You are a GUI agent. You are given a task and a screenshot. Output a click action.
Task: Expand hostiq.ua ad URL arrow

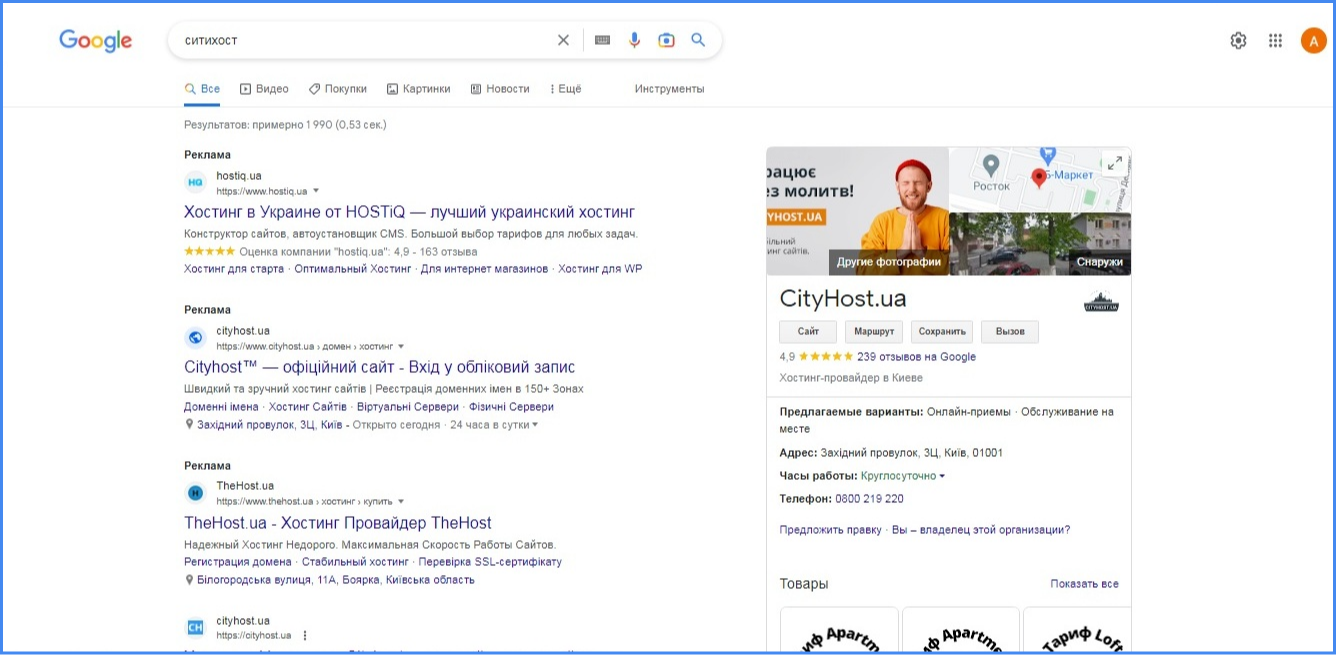tap(316, 190)
